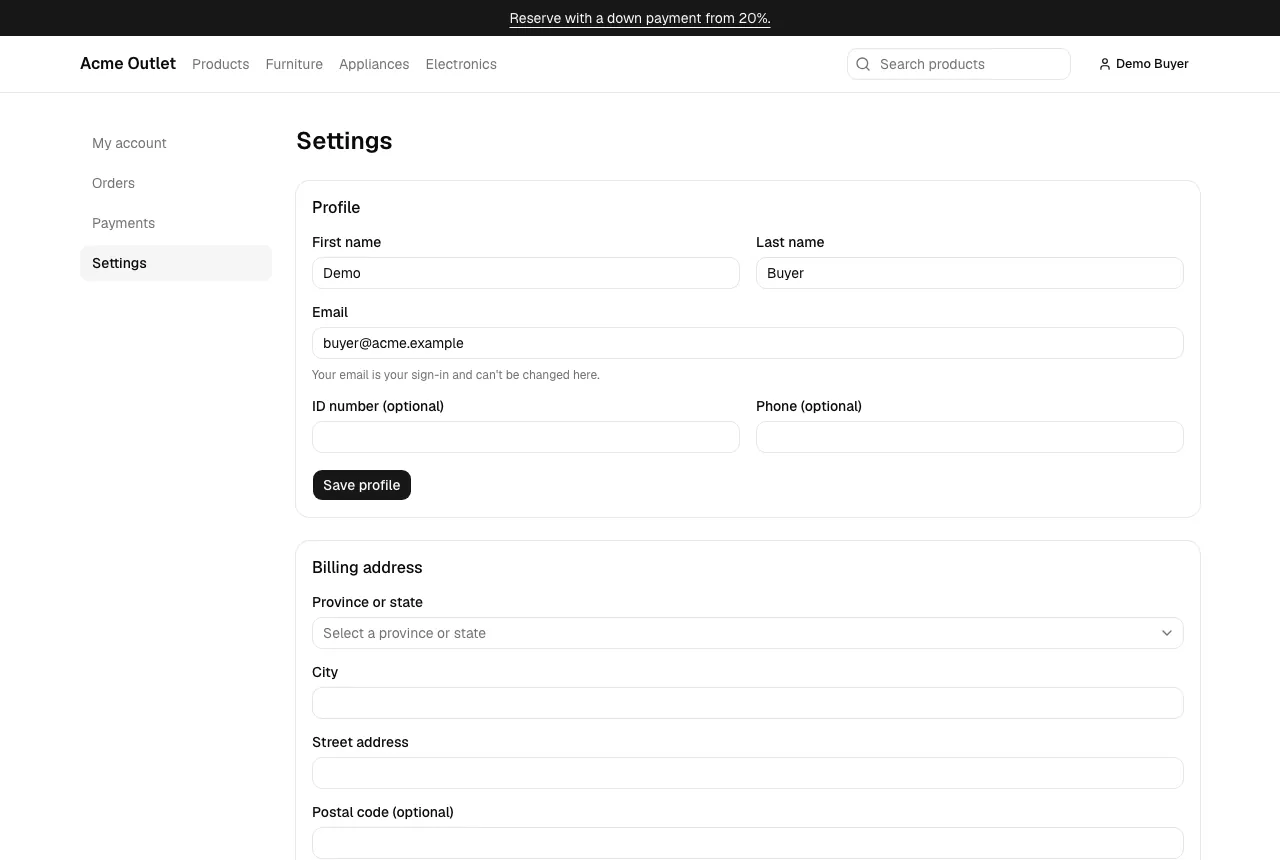Open the Demo Buyer account menu
The width and height of the screenshot is (1280, 860).
click(x=1144, y=64)
